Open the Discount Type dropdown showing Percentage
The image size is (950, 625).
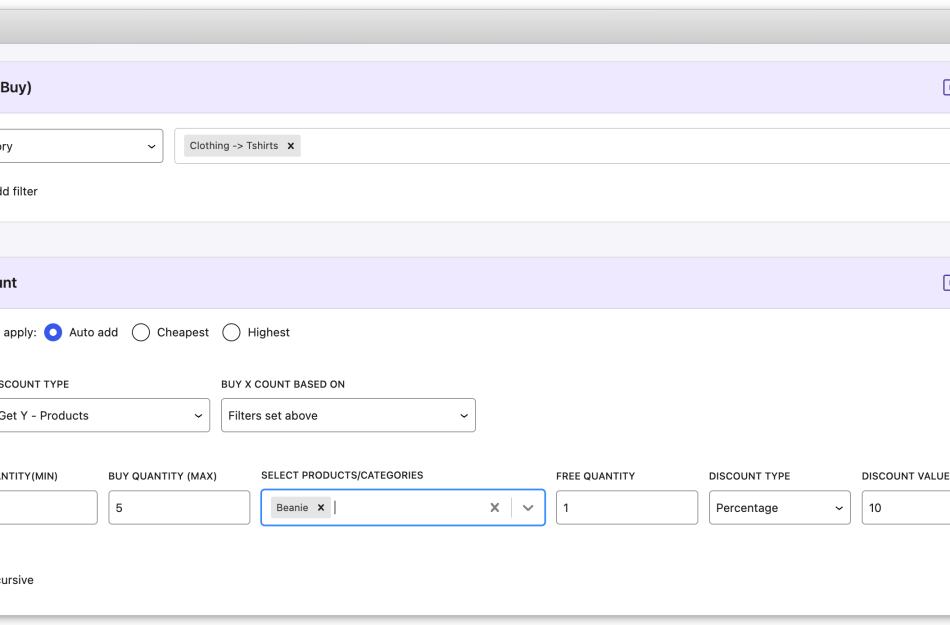pos(779,507)
